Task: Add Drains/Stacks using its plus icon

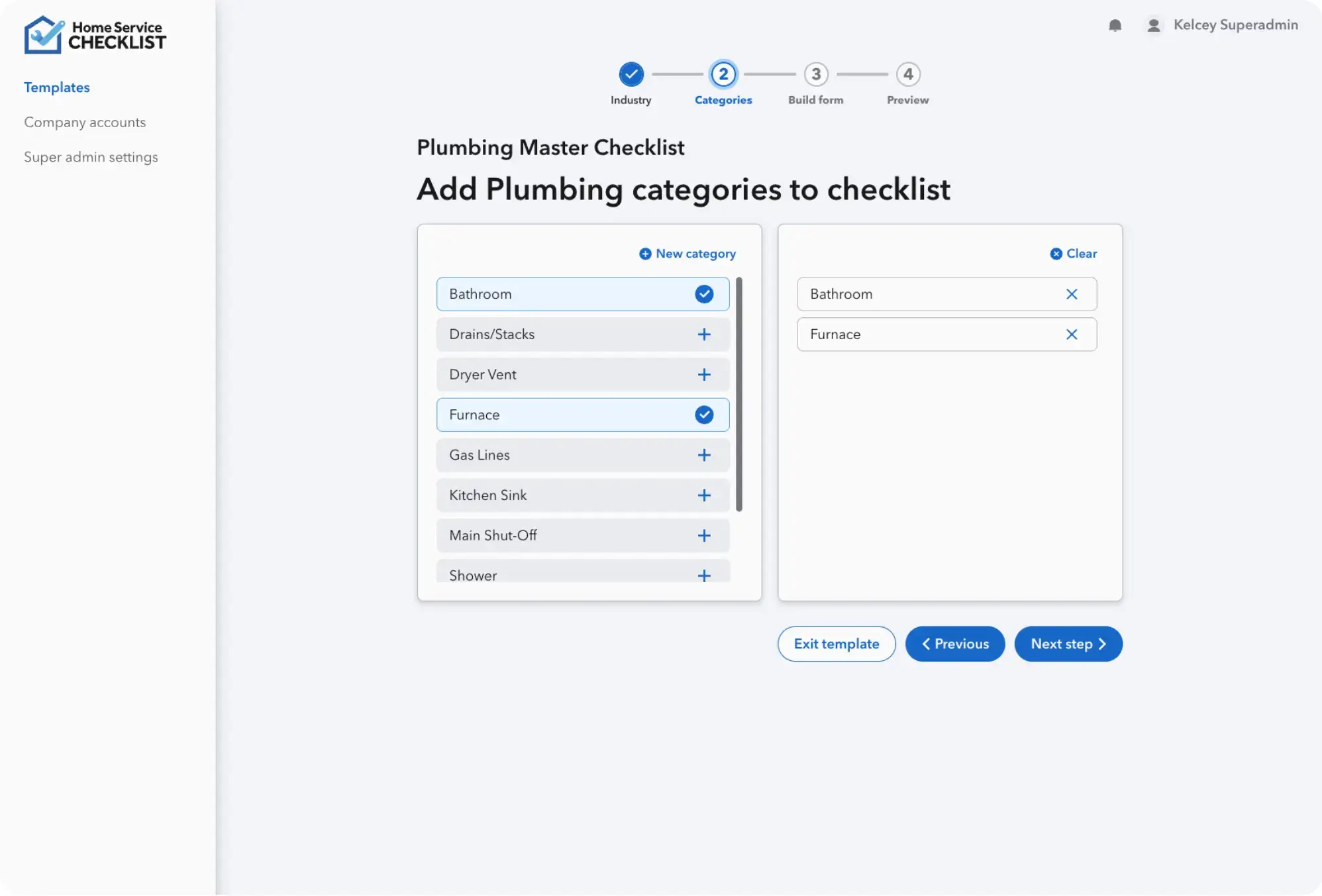Action: (704, 334)
